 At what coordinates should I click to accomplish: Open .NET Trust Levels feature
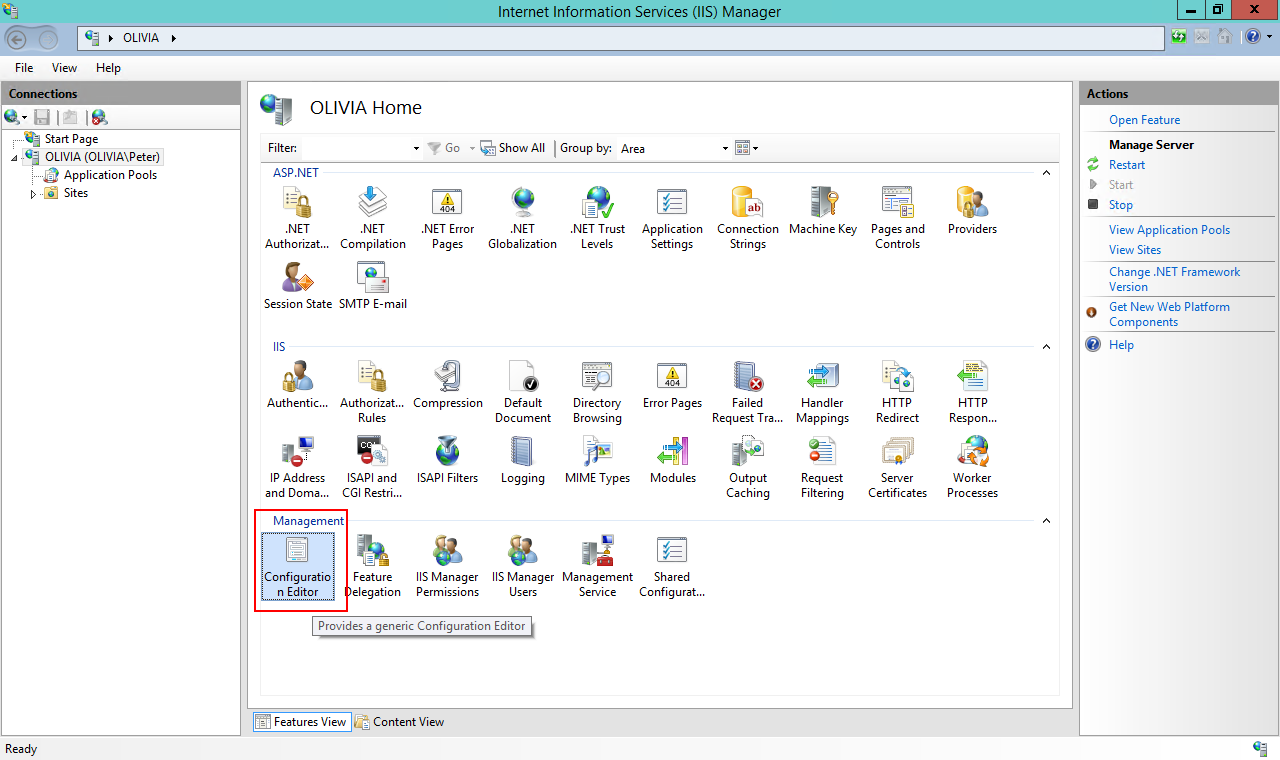click(597, 218)
